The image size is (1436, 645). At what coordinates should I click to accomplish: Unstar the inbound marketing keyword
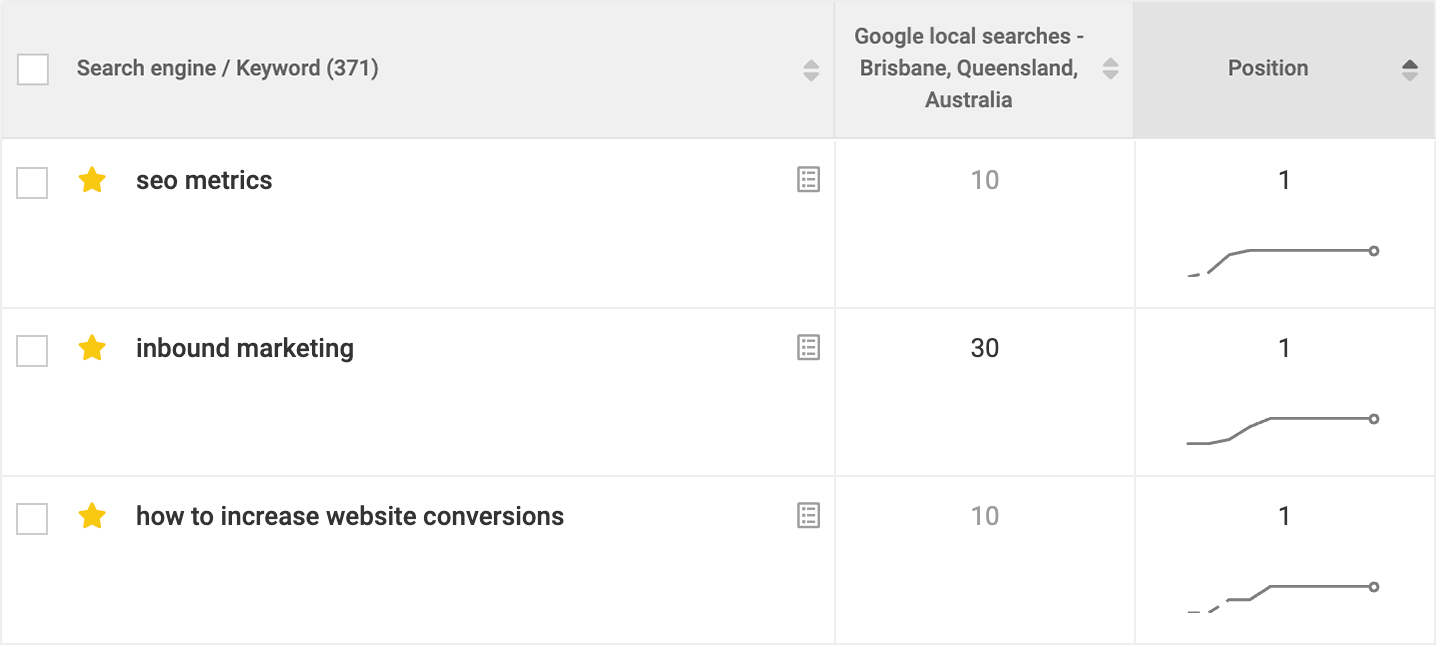click(92, 348)
